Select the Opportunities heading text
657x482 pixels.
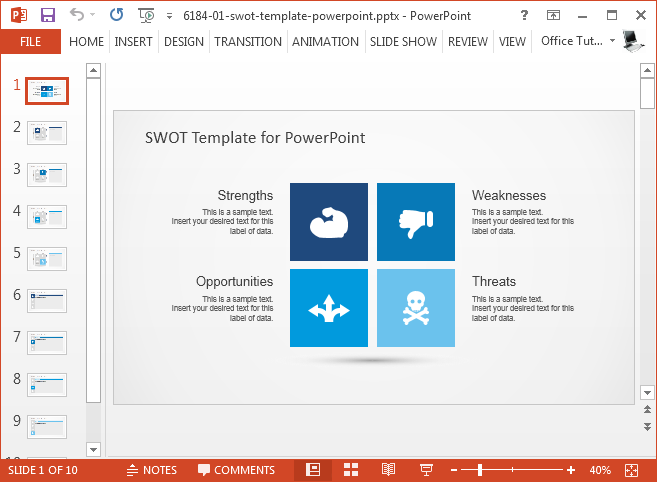[x=234, y=281]
